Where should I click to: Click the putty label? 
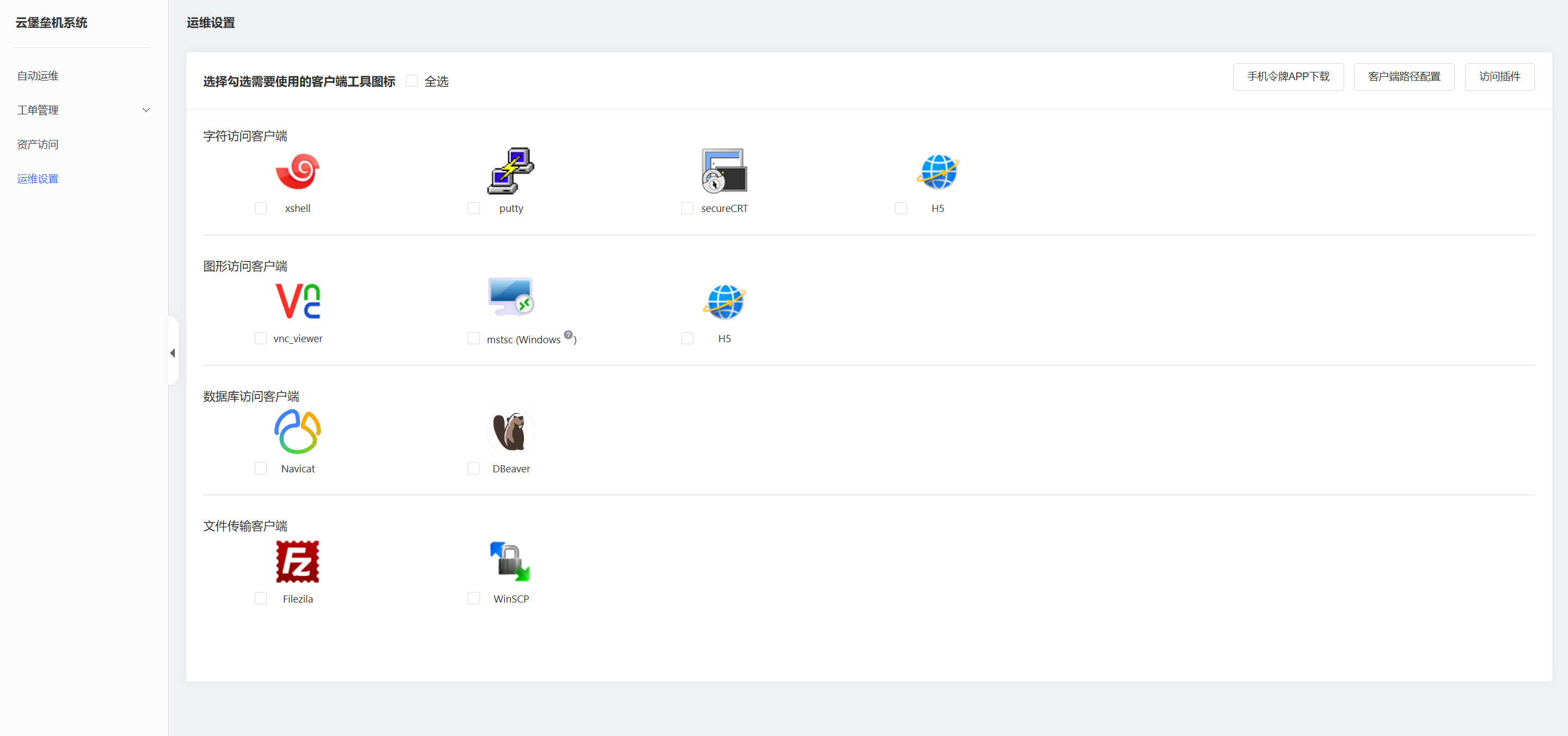511,208
